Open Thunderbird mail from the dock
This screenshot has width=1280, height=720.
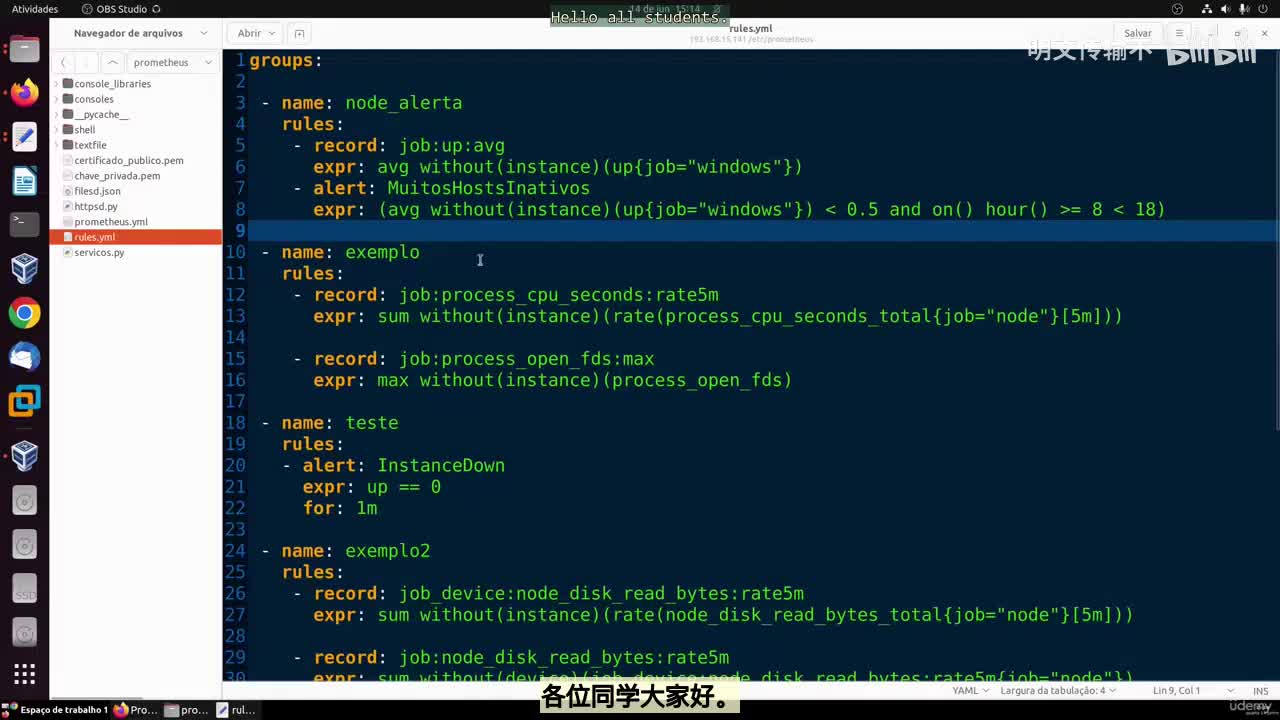[24, 357]
